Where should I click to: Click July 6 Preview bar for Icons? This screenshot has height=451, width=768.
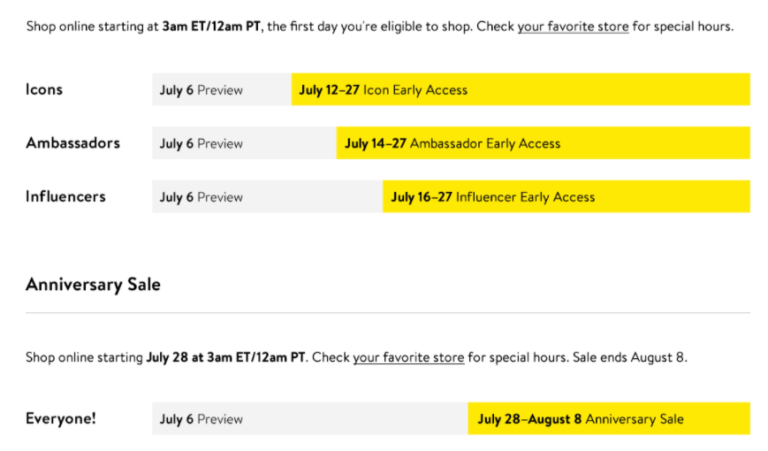coord(222,90)
